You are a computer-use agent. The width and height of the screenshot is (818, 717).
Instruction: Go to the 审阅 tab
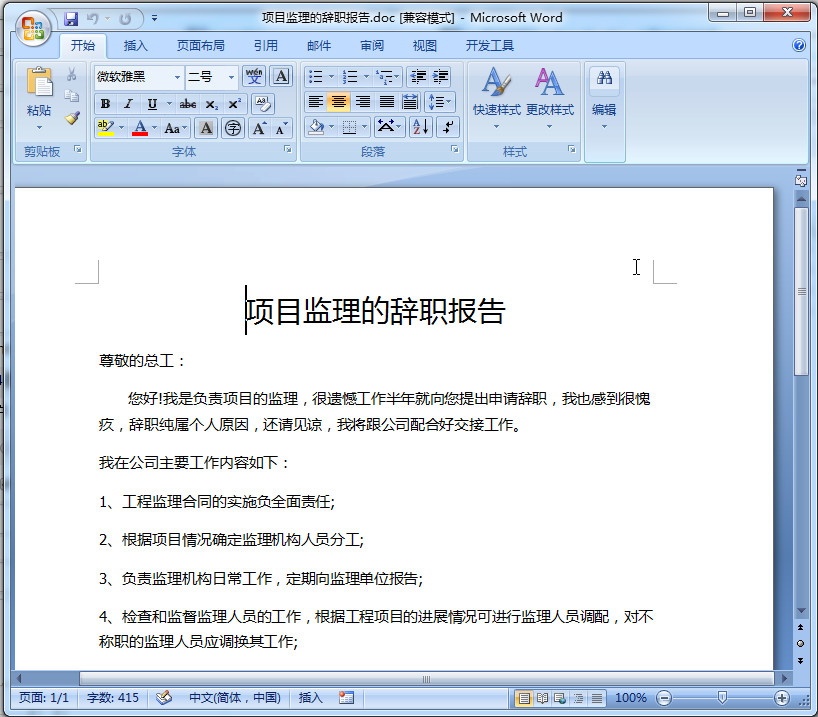point(372,46)
